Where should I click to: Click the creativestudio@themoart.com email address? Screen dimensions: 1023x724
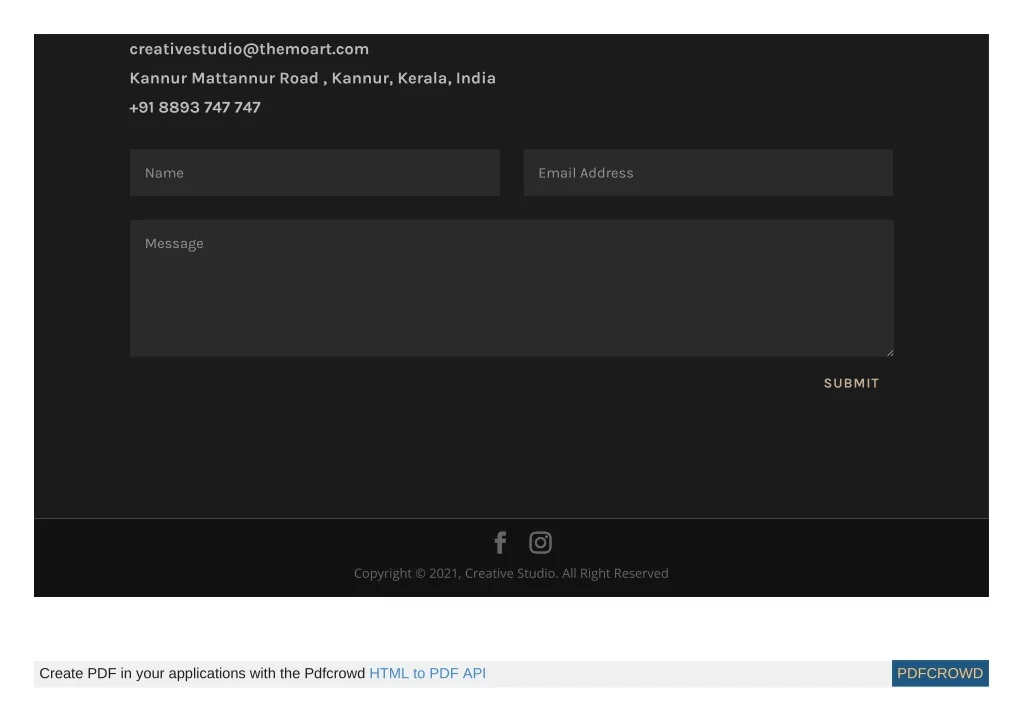click(x=249, y=49)
